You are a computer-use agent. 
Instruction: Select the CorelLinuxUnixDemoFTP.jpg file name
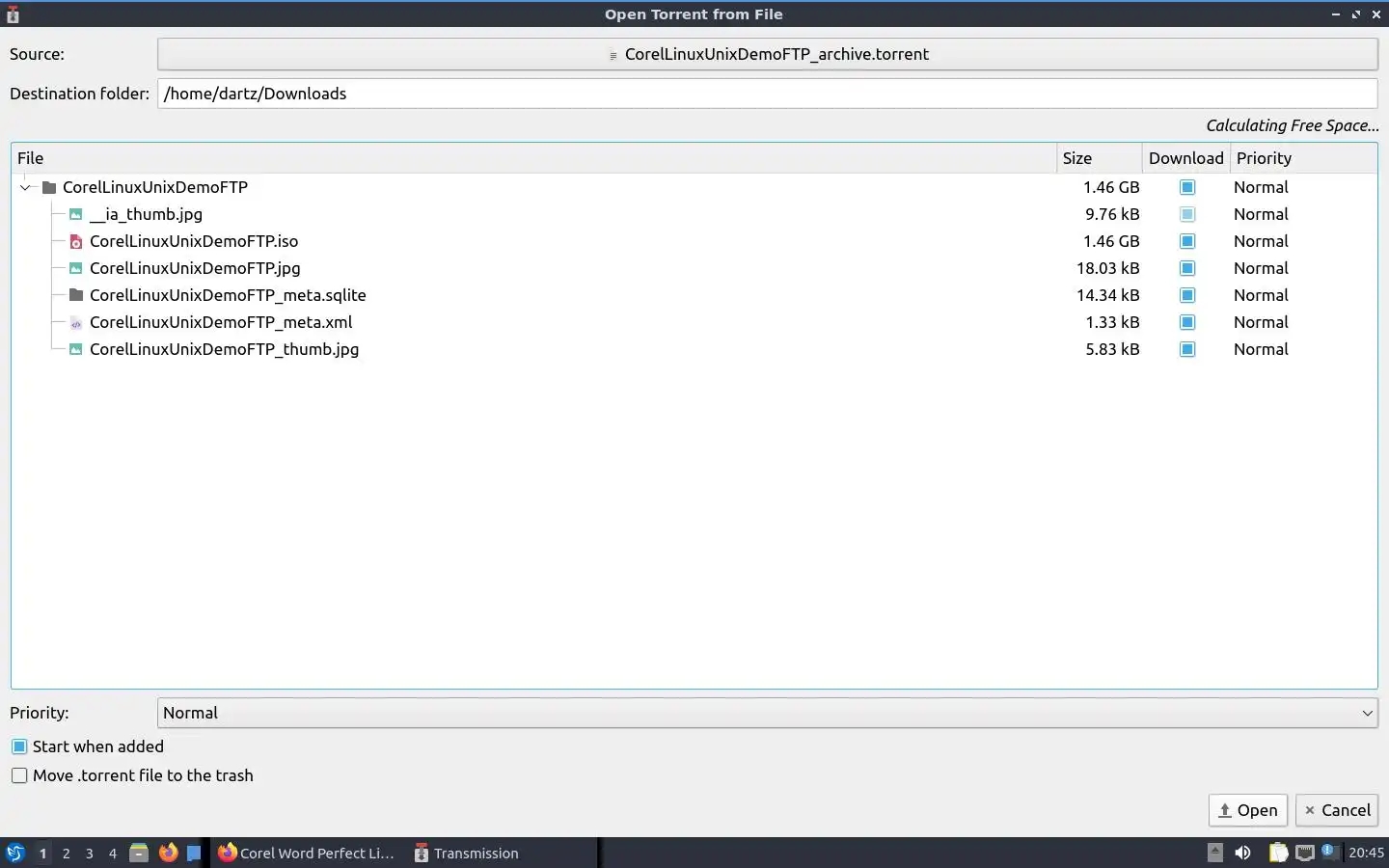[195, 268]
